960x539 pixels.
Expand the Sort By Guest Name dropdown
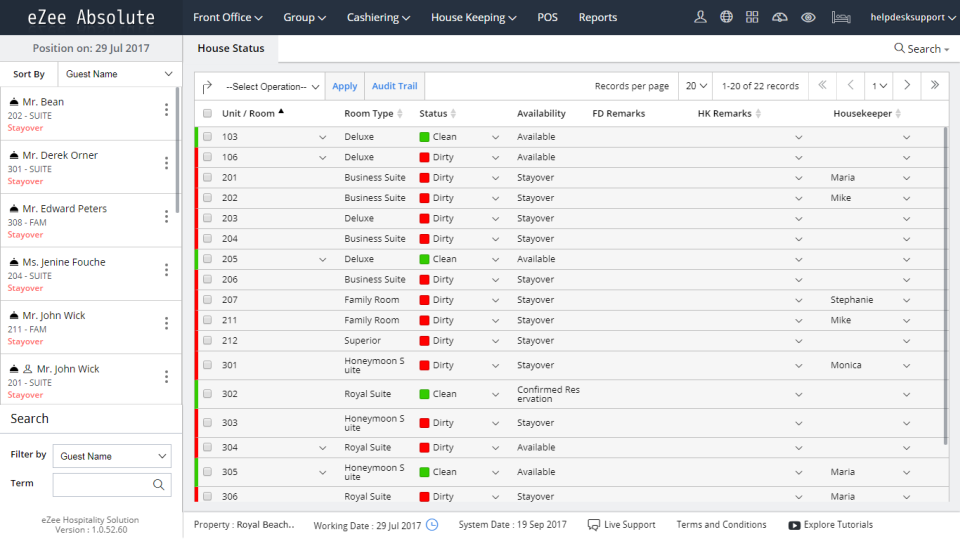(x=118, y=74)
